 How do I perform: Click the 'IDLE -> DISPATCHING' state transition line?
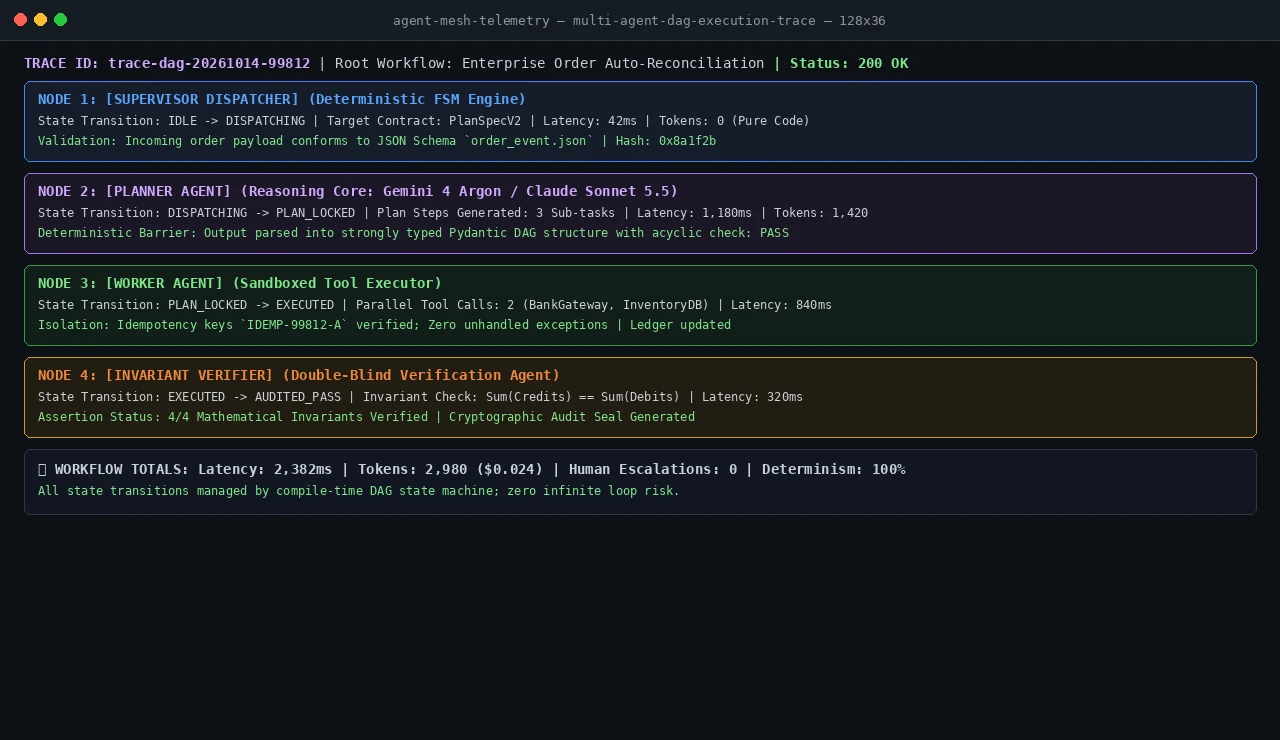[424, 121]
